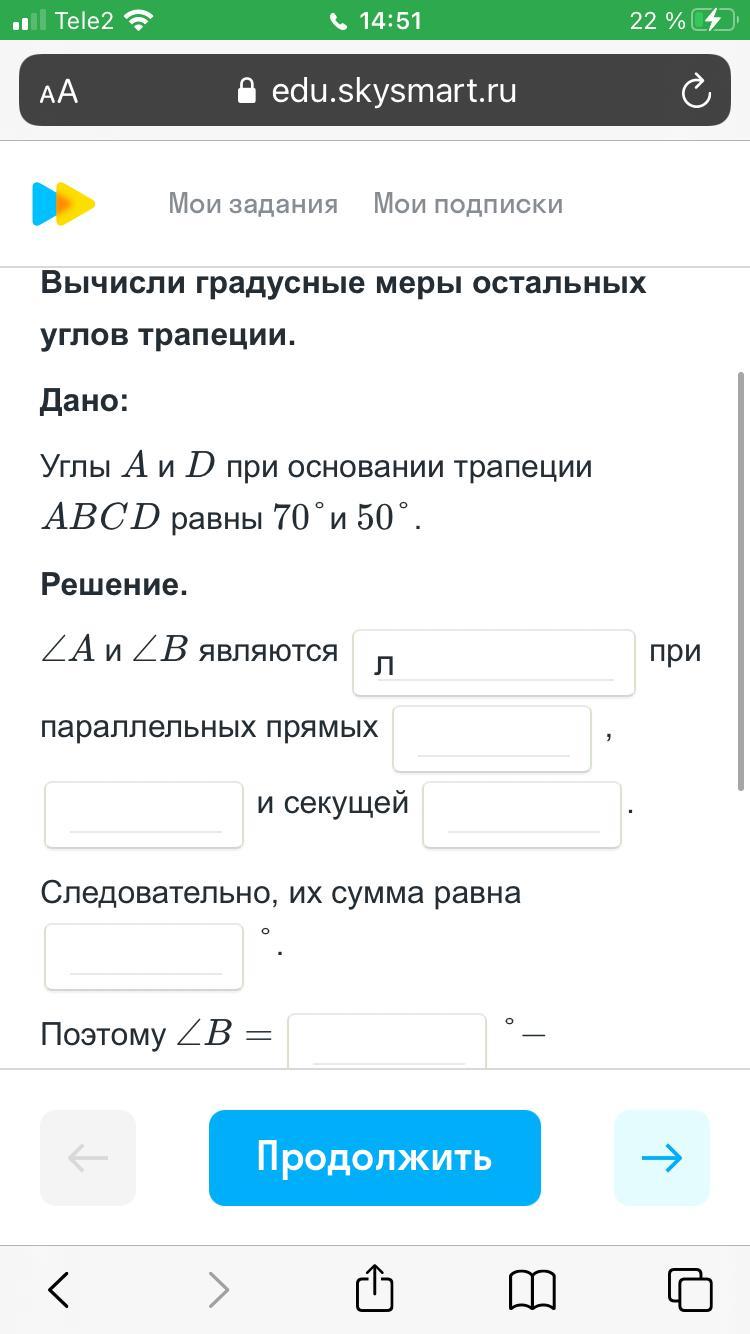The height and width of the screenshot is (1334, 750).
Task: Go to next task with right arrow
Action: [662, 1158]
